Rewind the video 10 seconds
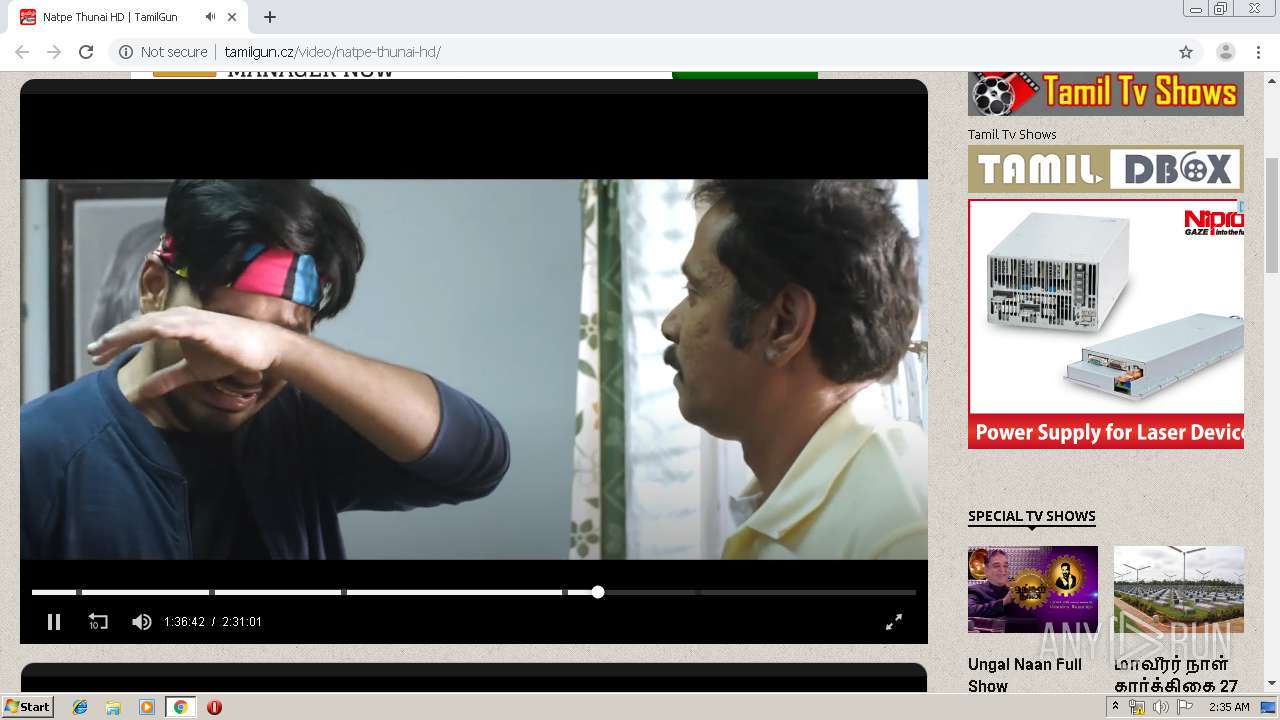This screenshot has height=720, width=1280. (x=98, y=622)
